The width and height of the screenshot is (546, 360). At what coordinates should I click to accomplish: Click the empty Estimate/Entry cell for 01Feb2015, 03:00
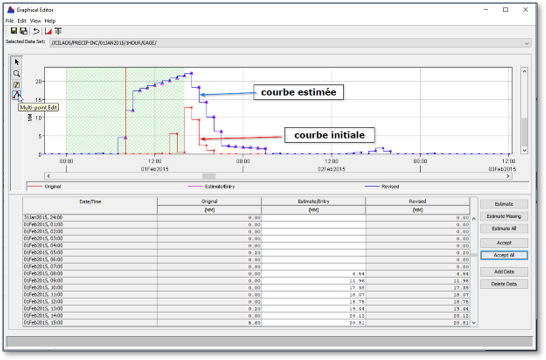tap(313, 238)
